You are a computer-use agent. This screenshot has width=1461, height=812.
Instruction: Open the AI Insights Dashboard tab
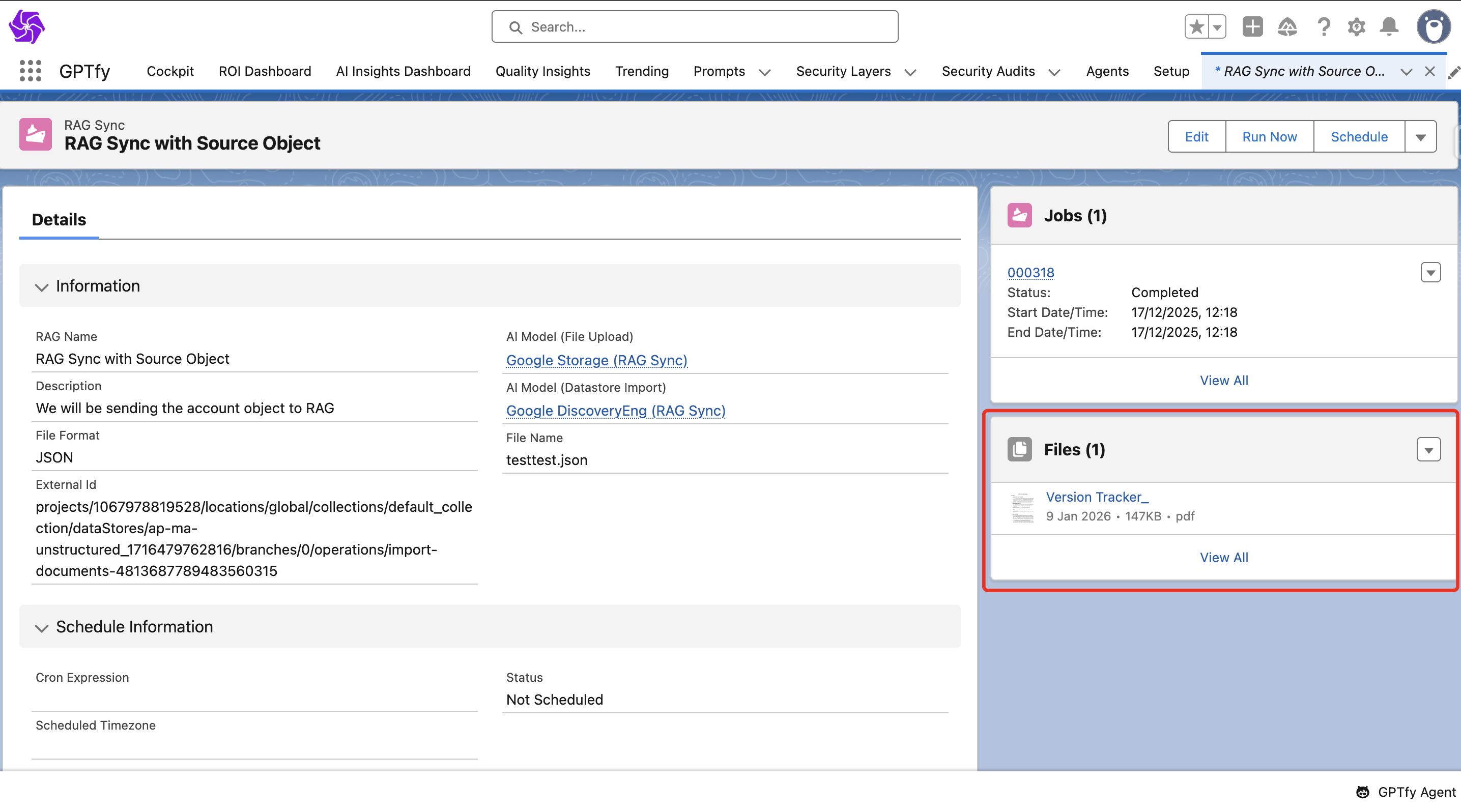[x=403, y=71]
